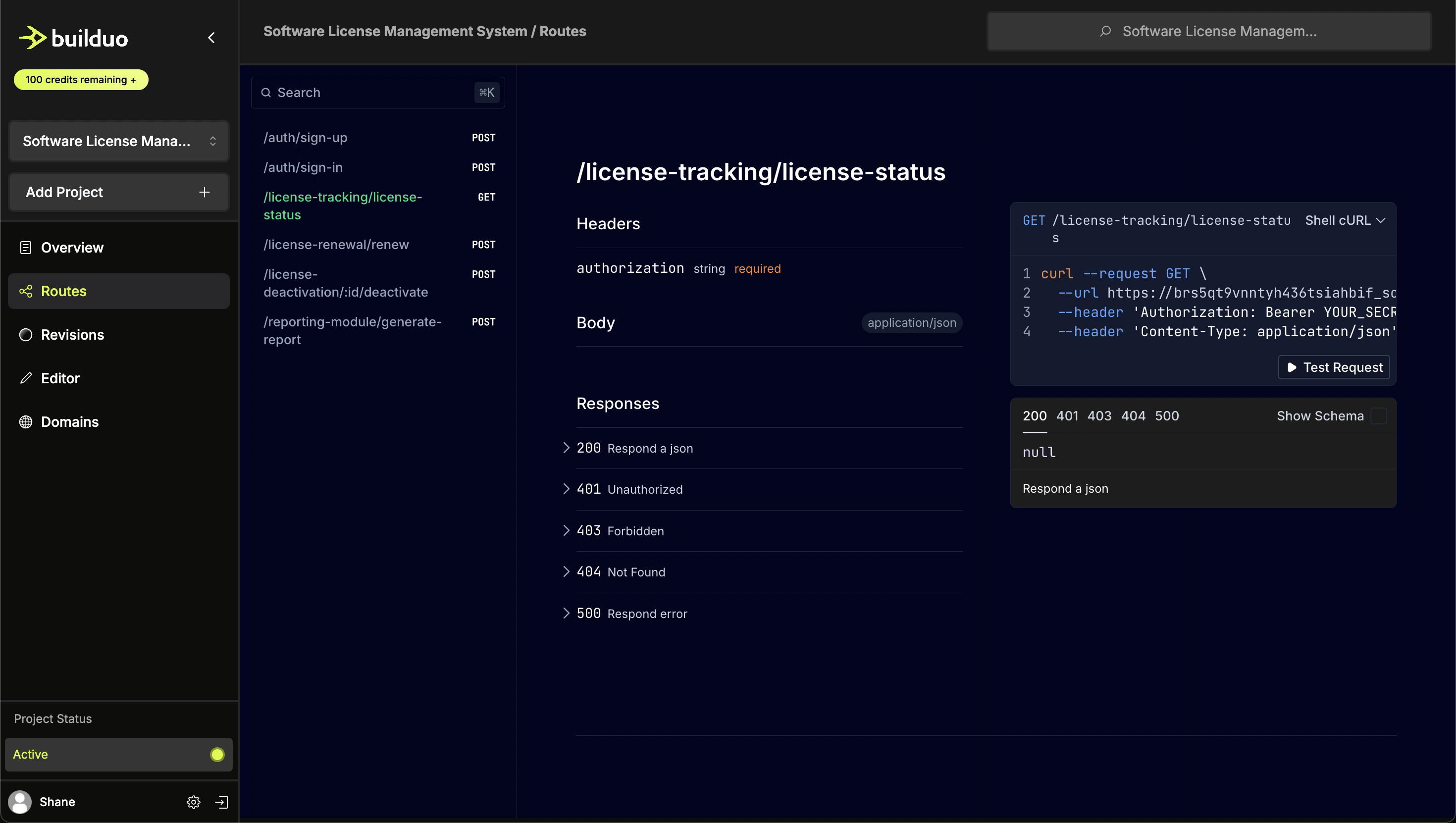Image resolution: width=1456 pixels, height=823 pixels.
Task: Click the Add Project button
Action: click(119, 192)
